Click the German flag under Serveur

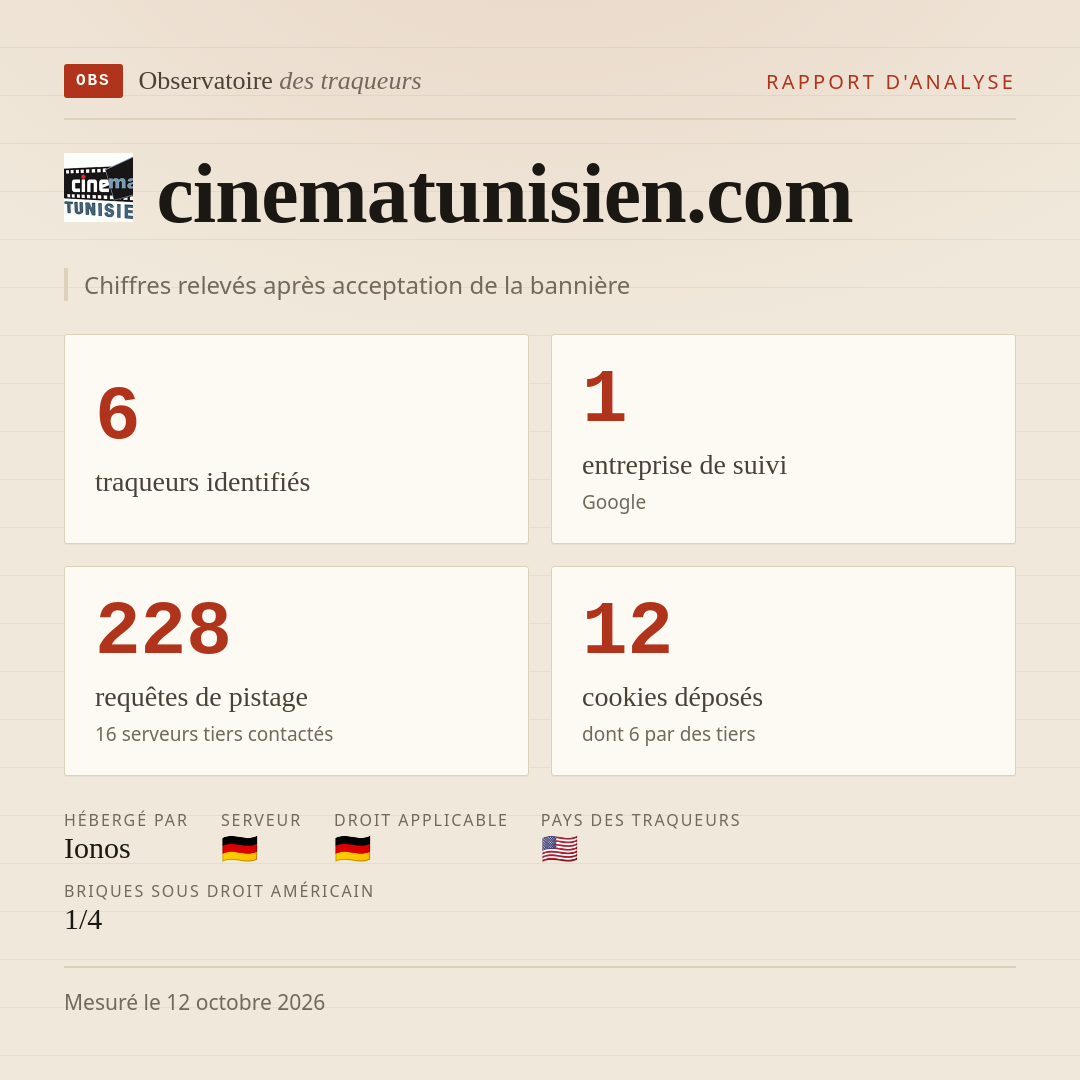(240, 849)
